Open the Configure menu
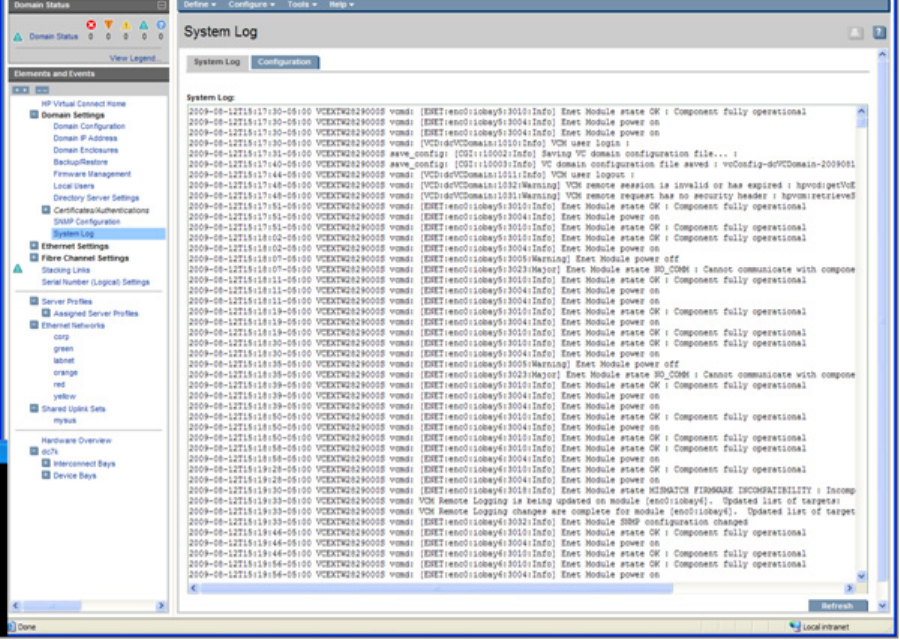The image size is (900, 640). pyautogui.click(x=247, y=5)
